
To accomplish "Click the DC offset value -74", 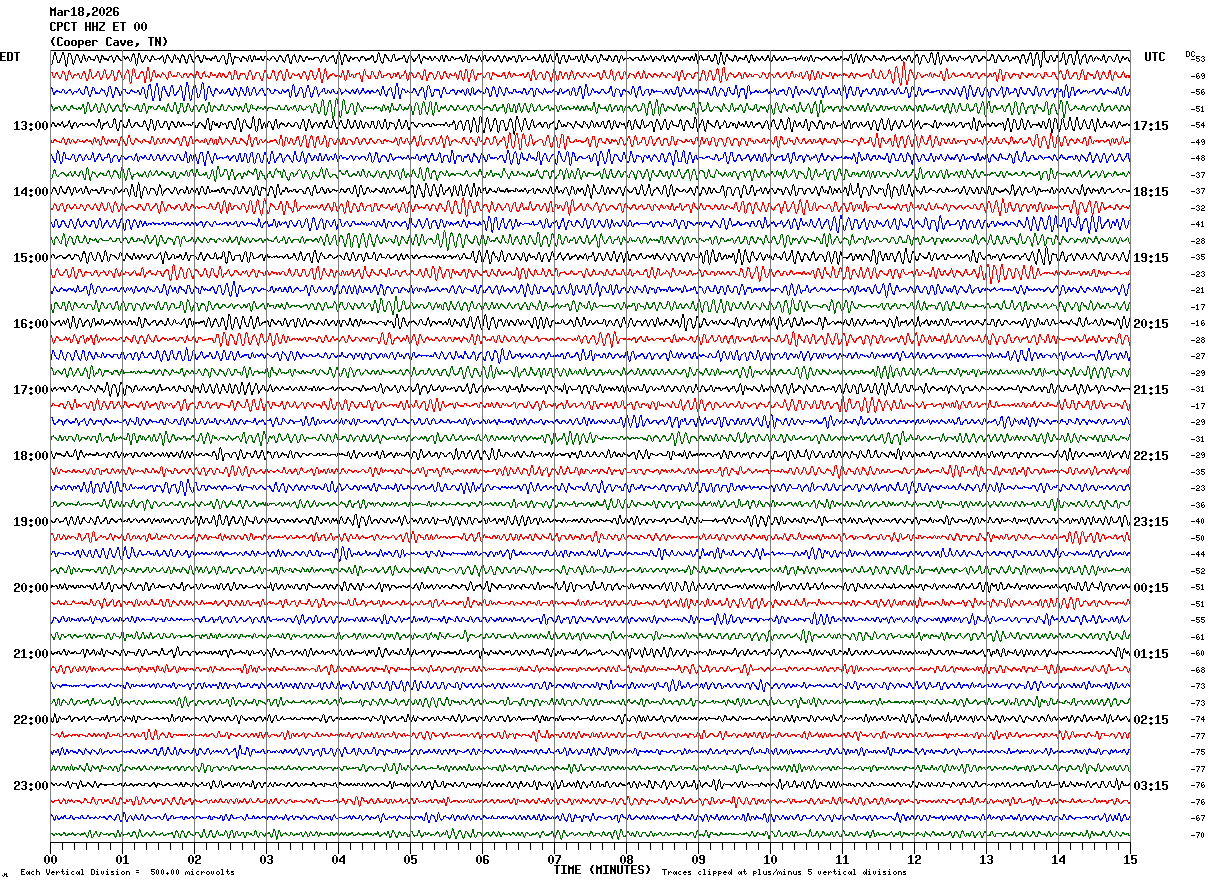I will [1197, 719].
